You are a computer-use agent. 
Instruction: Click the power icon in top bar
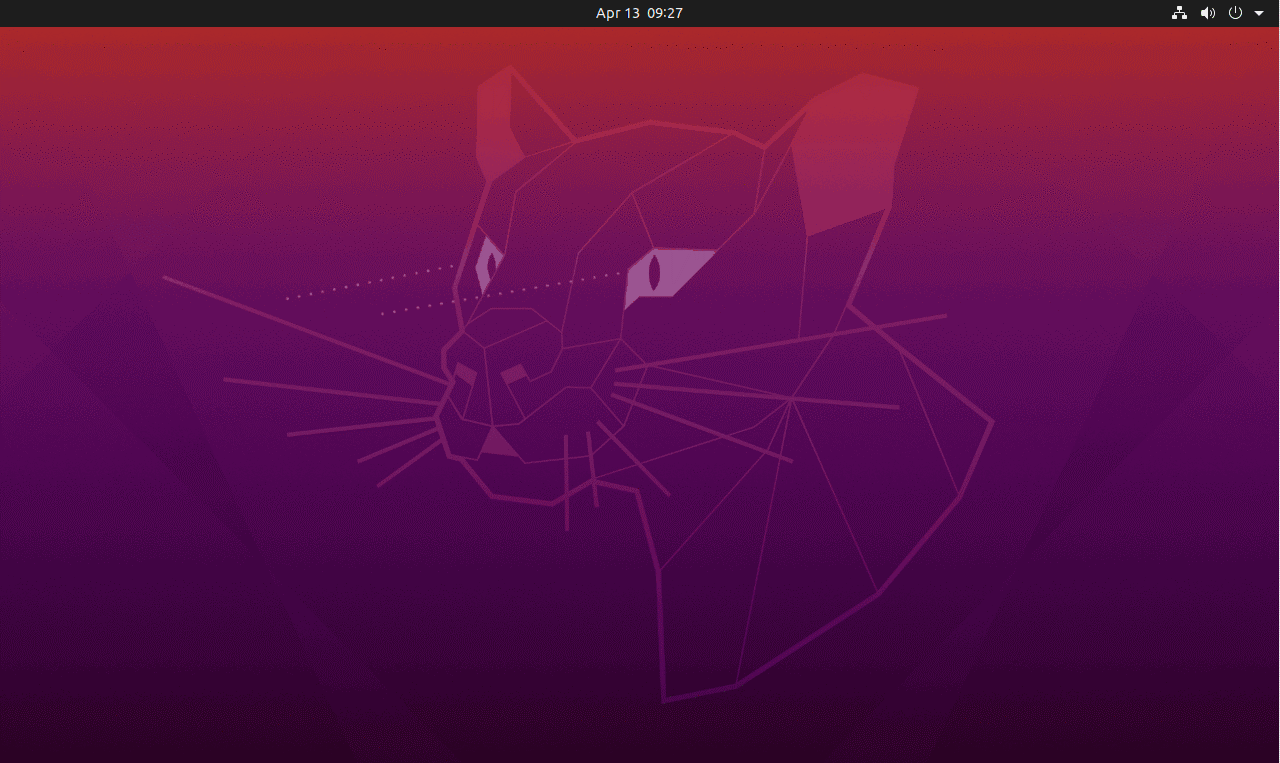coord(1235,13)
